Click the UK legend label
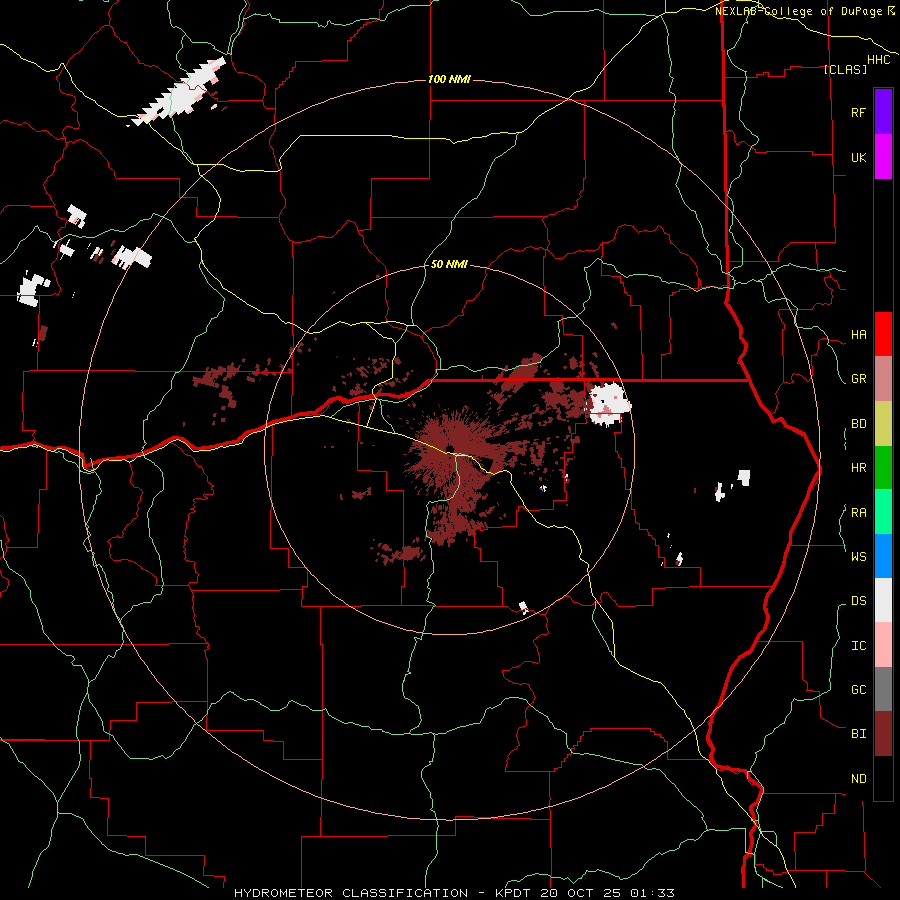This screenshot has width=900, height=900. pyautogui.click(x=858, y=157)
